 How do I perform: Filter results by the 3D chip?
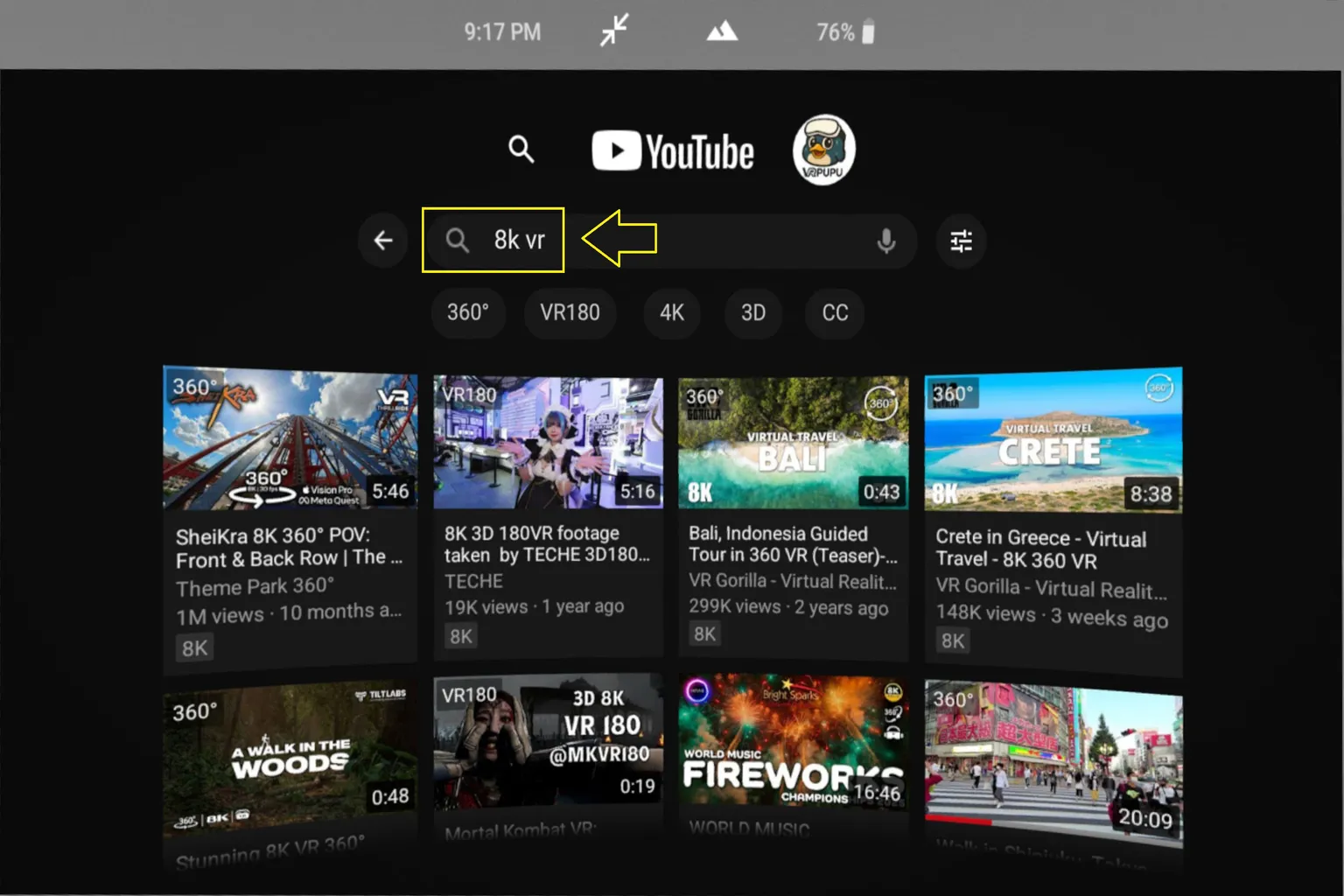pos(752,312)
